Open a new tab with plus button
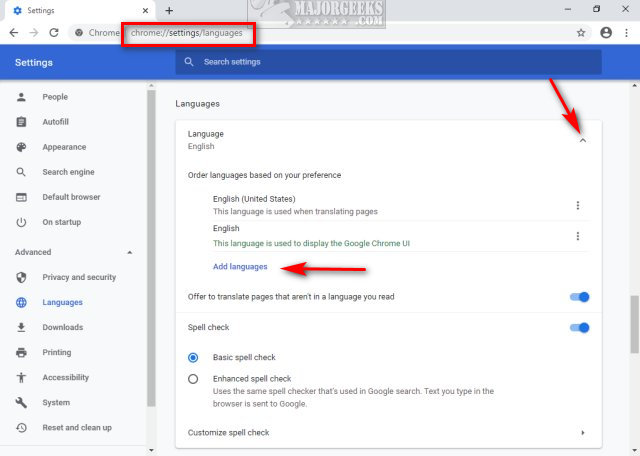Screen dimensions: 640x456 169,11
